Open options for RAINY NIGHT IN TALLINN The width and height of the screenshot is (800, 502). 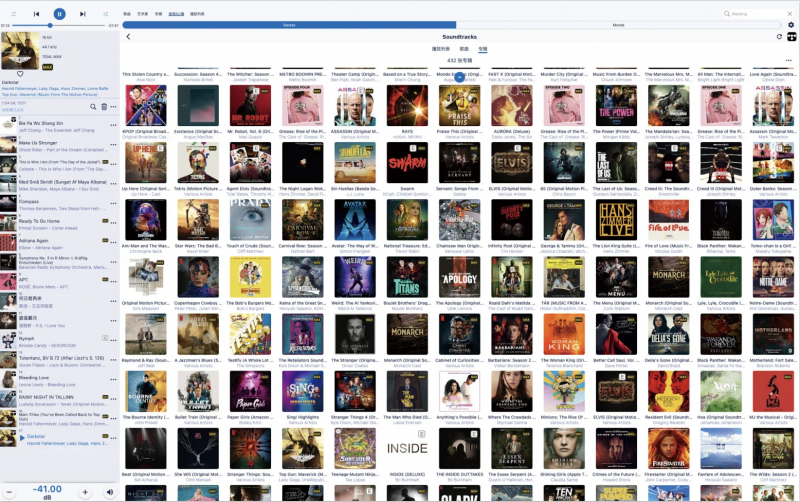point(113,399)
